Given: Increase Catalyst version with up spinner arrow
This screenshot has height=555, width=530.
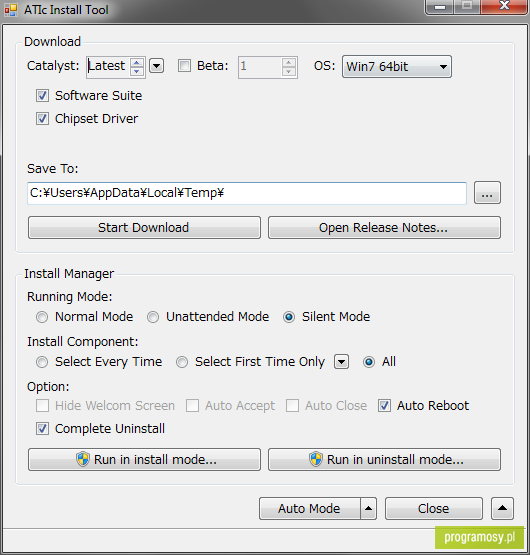Looking at the screenshot, I should coord(137,62).
